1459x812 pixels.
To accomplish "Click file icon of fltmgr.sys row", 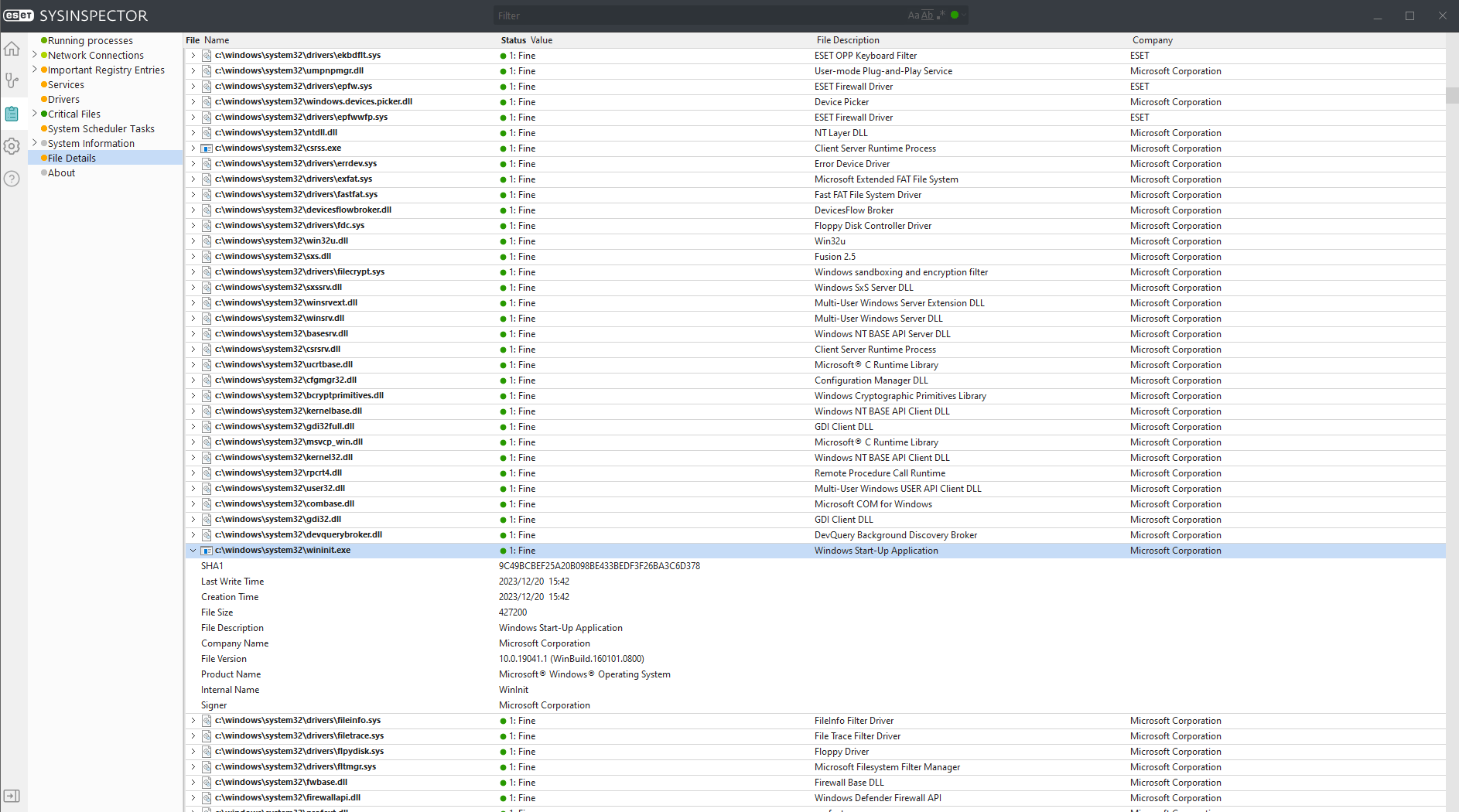I will pos(207,767).
